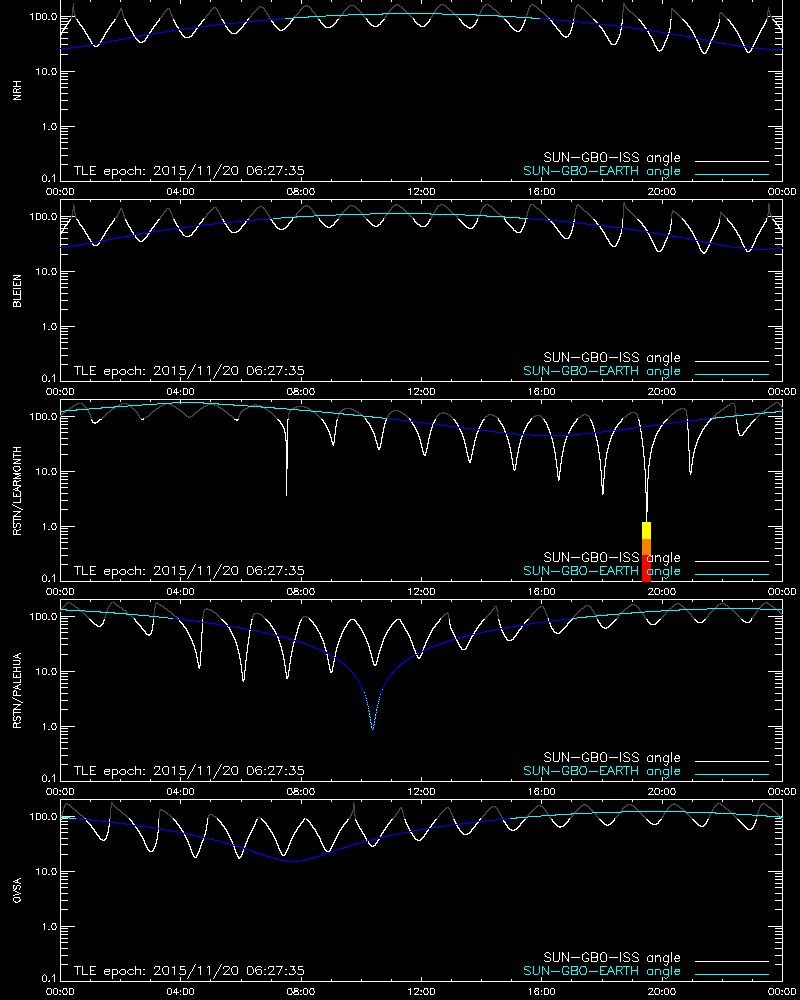Click the white legend line sample in PALEHUA panel

point(732,761)
